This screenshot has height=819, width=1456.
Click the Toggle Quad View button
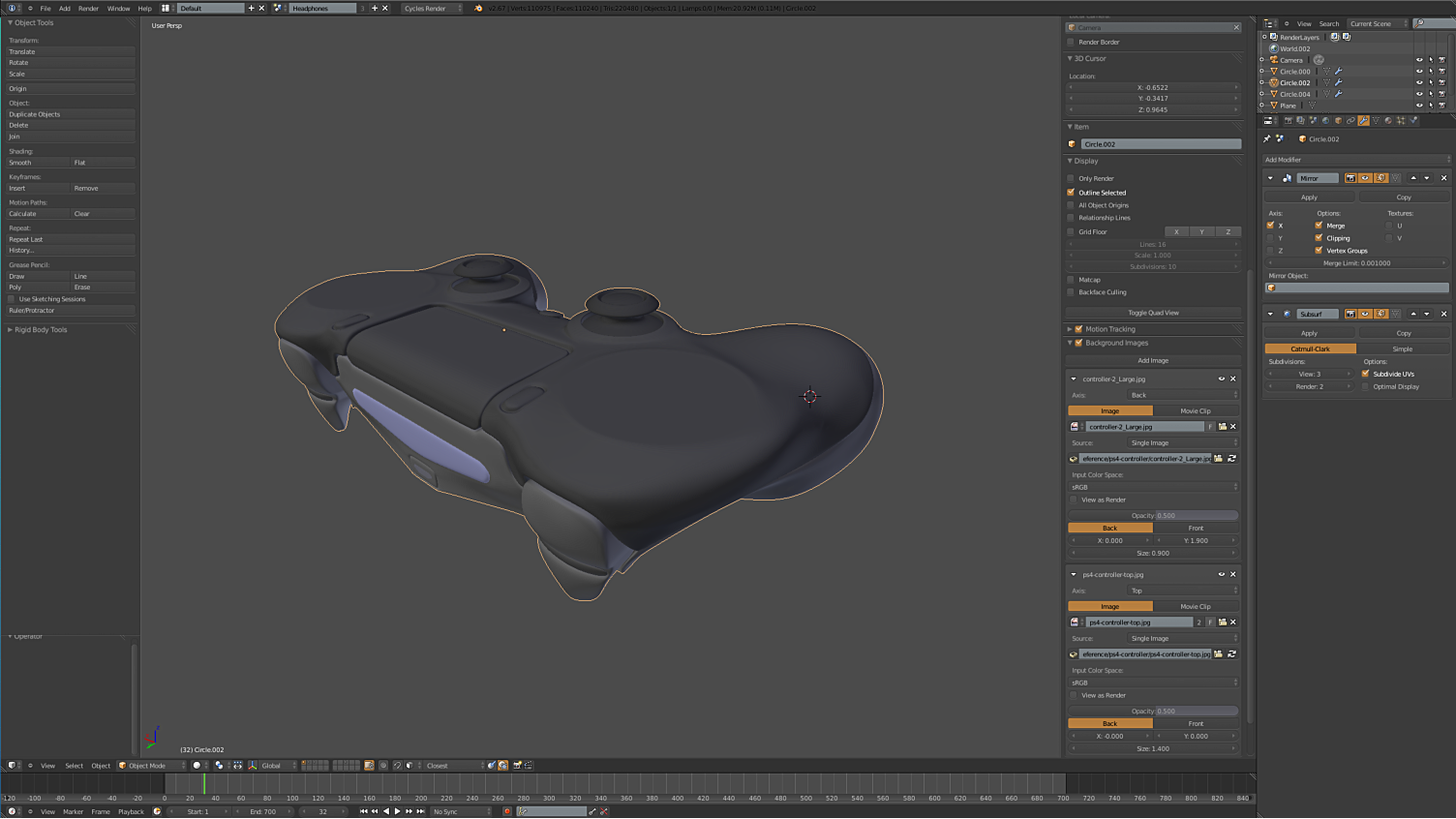1153,313
